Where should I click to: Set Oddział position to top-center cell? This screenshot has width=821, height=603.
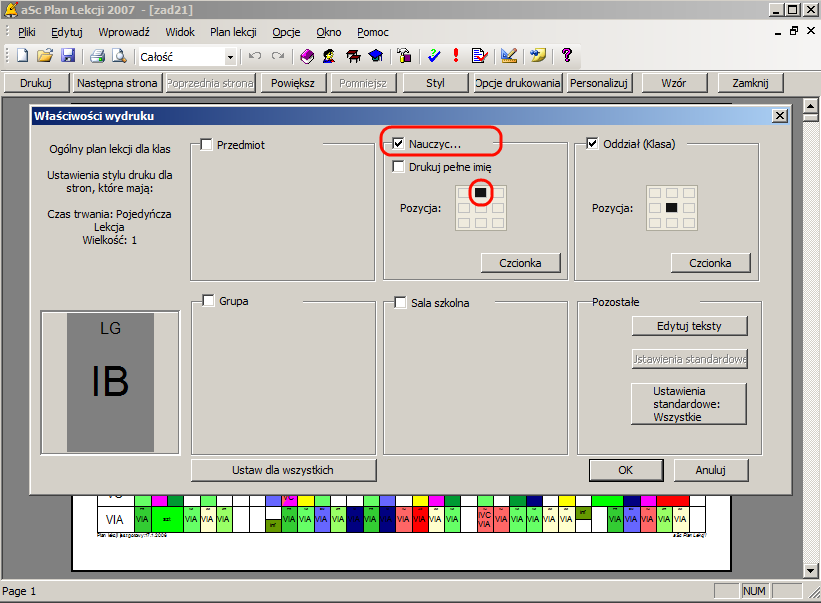pyautogui.click(x=672, y=193)
